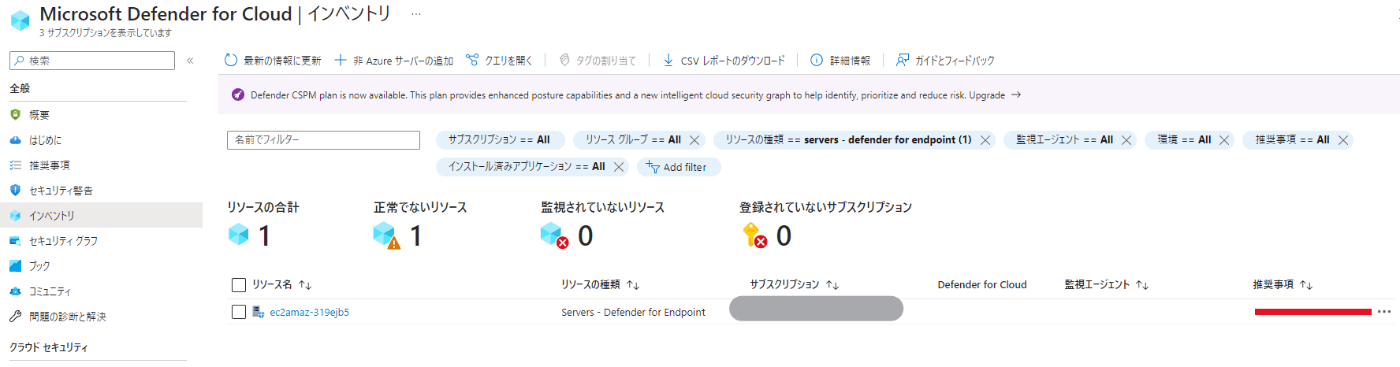Click the Add filter button
This screenshot has width=1400, height=367.
pyautogui.click(x=679, y=166)
